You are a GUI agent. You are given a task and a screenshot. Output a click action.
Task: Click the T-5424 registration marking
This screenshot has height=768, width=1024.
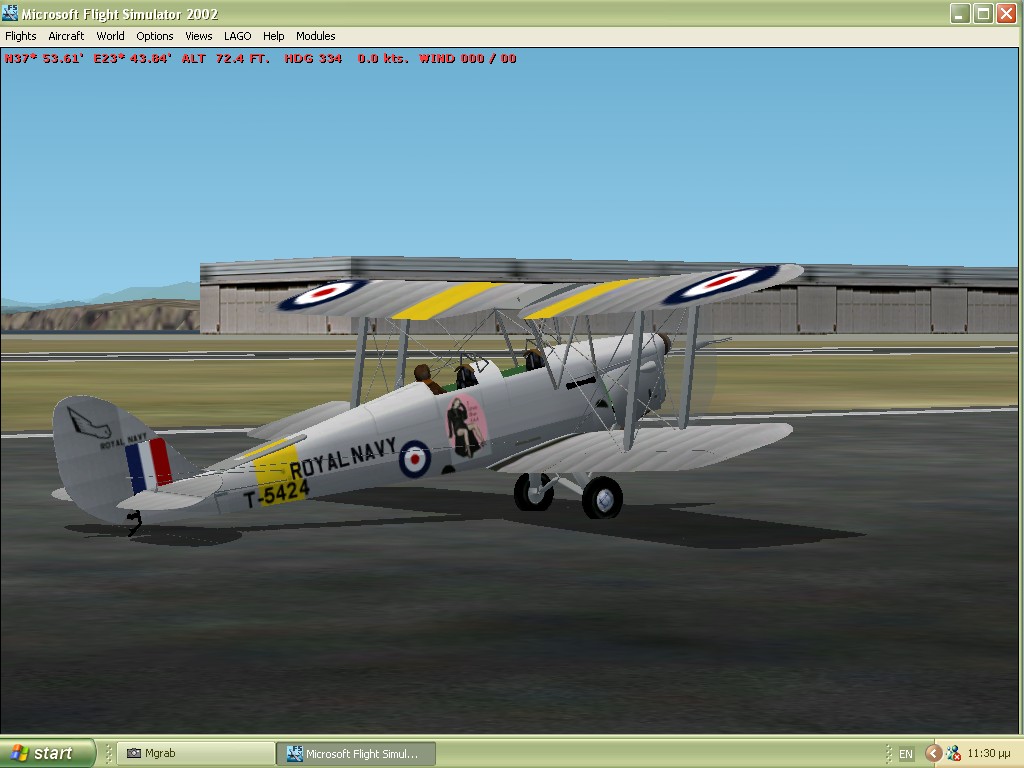276,493
